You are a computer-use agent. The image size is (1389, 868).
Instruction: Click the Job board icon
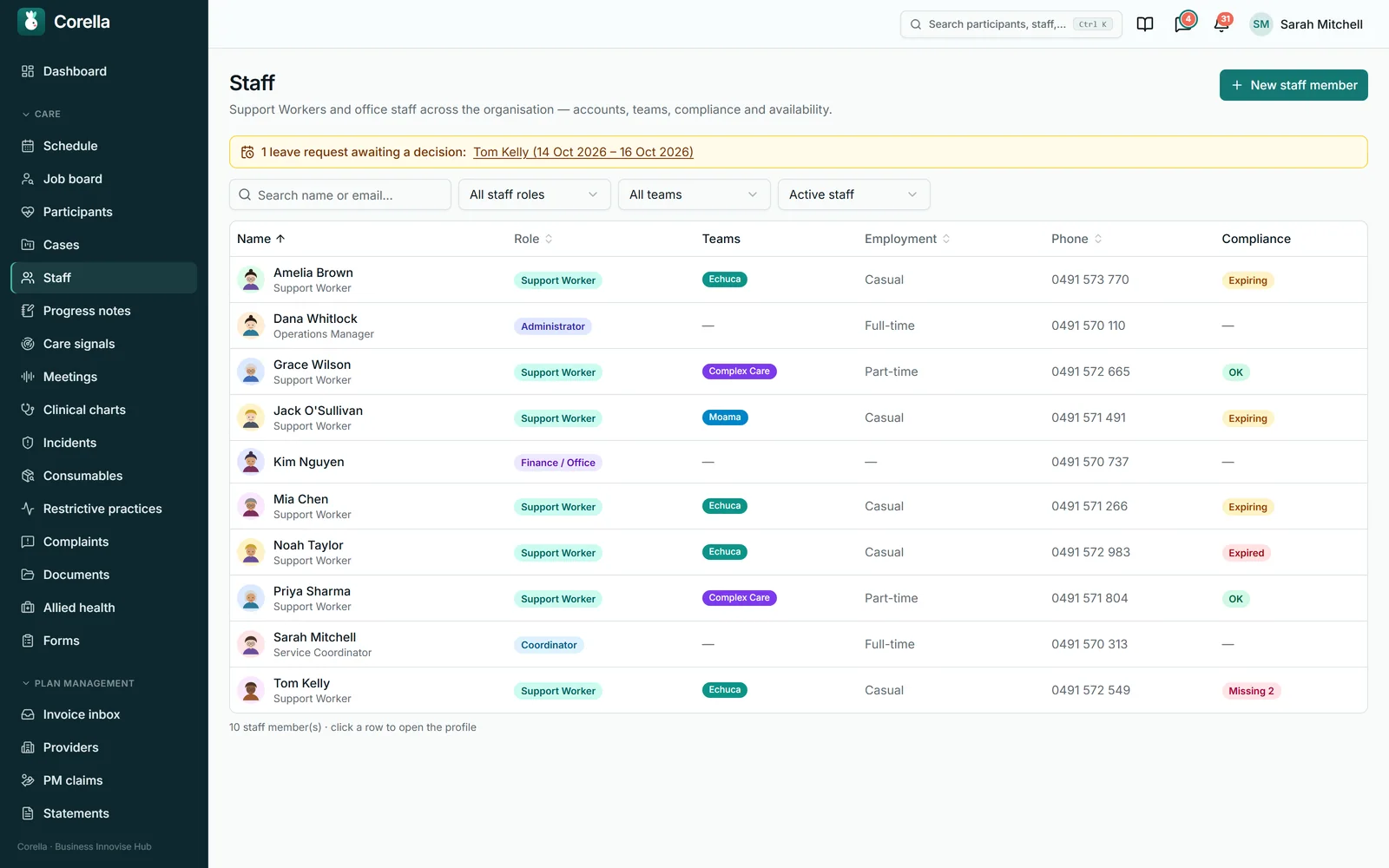(28, 179)
